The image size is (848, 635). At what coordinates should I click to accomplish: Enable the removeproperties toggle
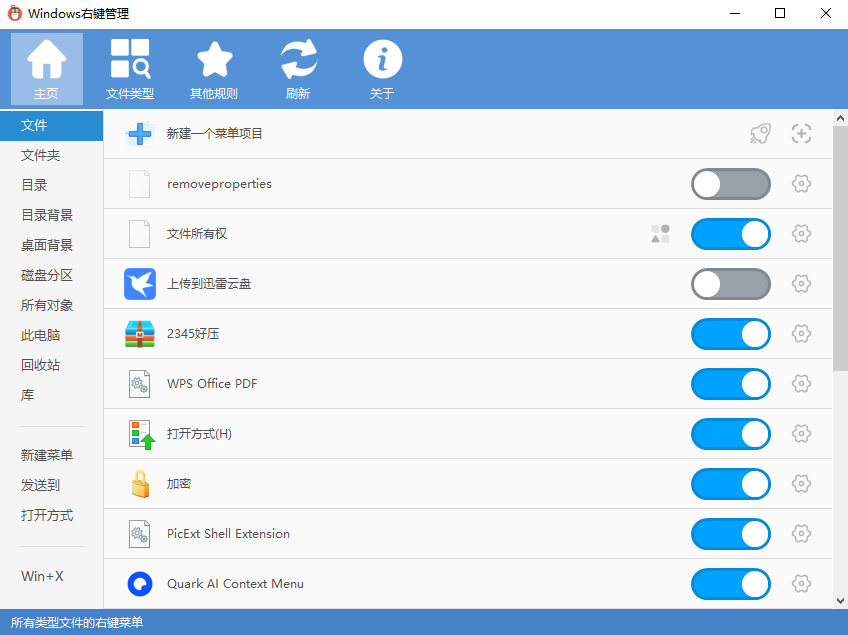pos(731,184)
